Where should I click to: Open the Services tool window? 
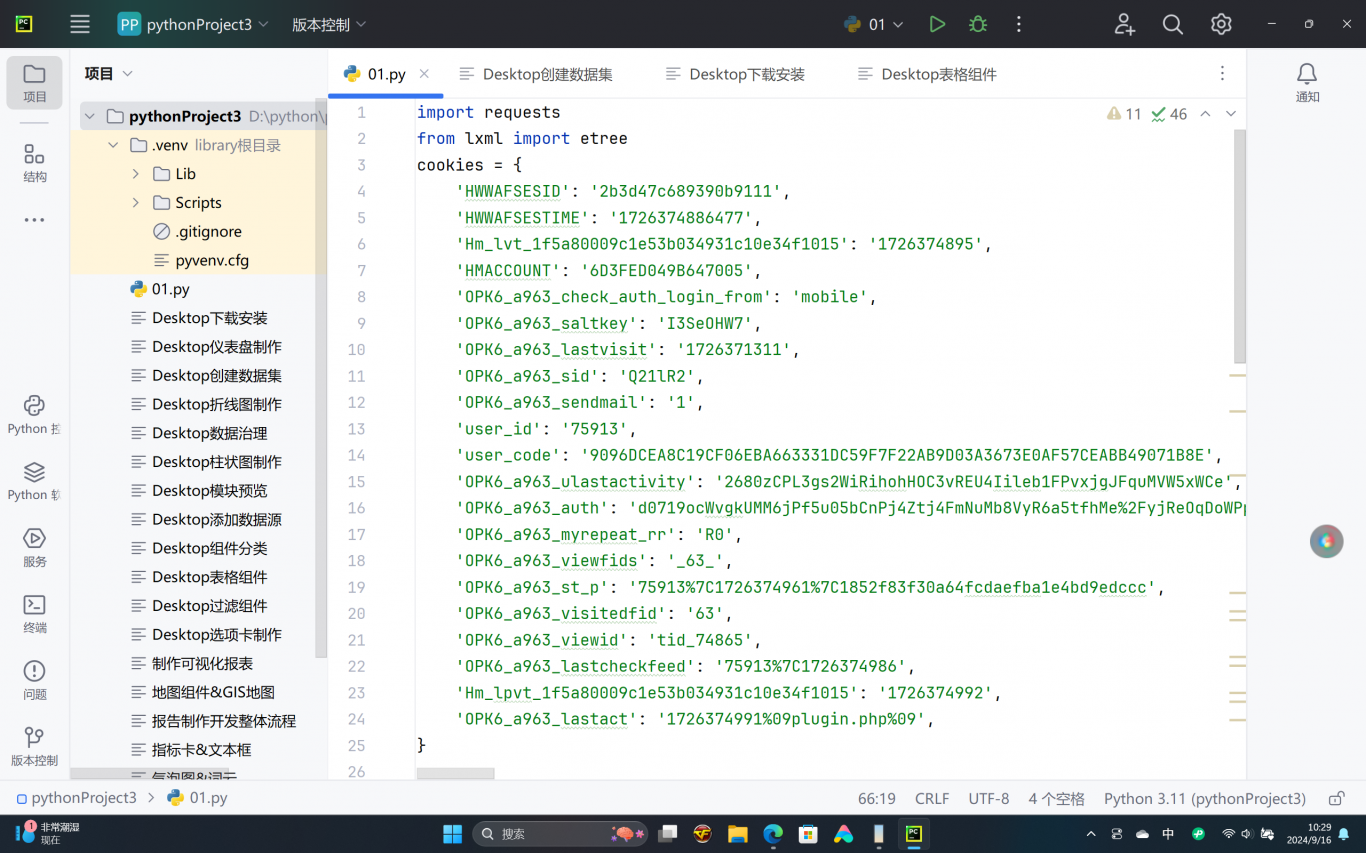click(35, 547)
